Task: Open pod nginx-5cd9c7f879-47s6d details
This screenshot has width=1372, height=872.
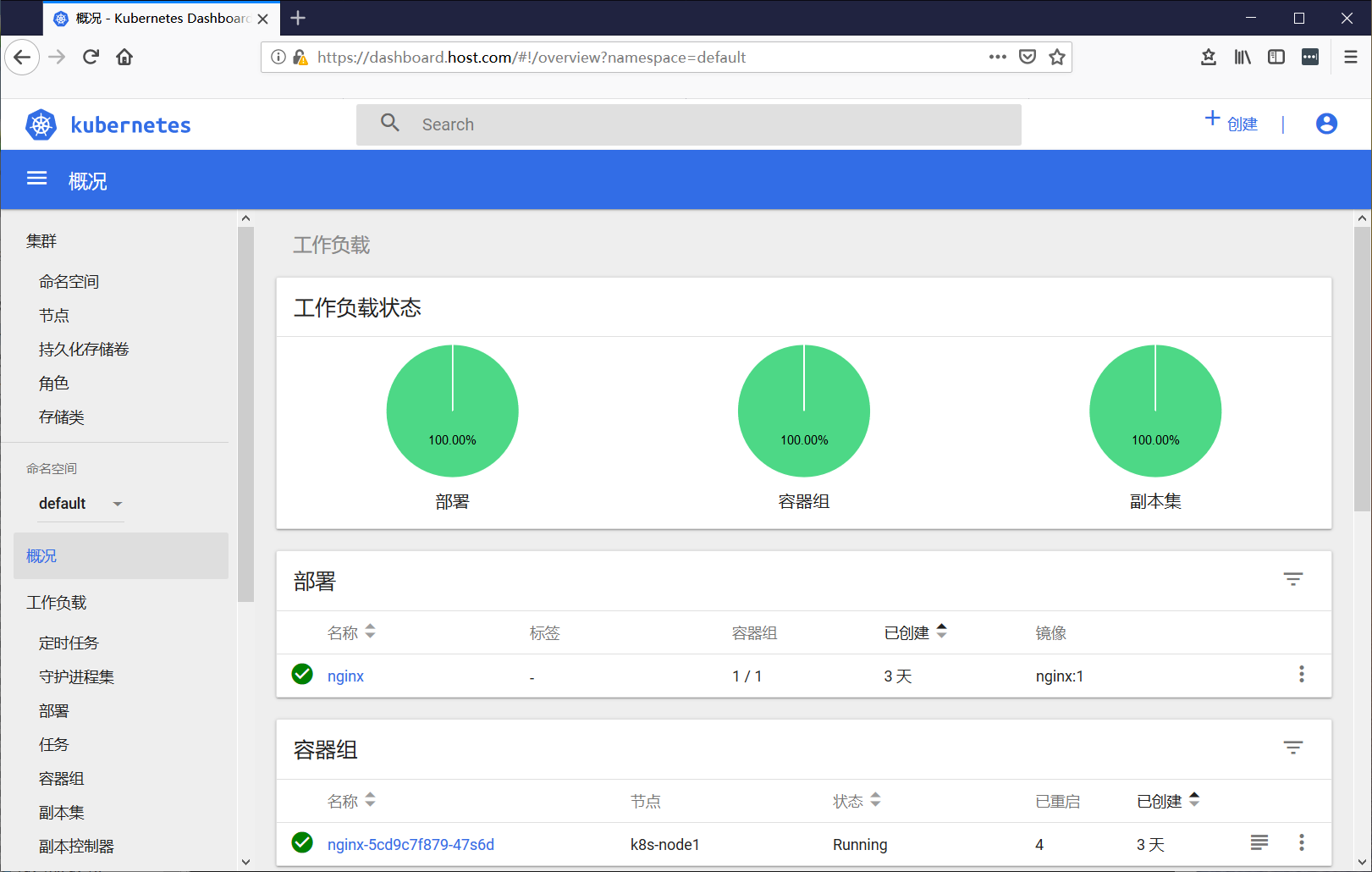Action: [410, 844]
